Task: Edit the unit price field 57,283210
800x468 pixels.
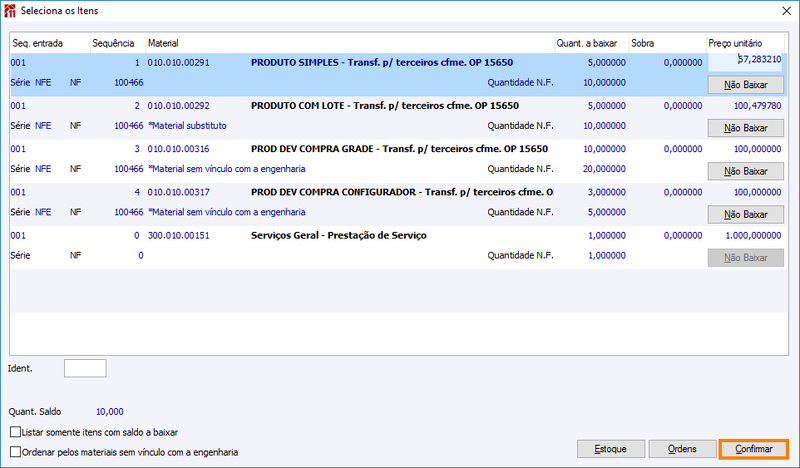Action: click(x=745, y=61)
